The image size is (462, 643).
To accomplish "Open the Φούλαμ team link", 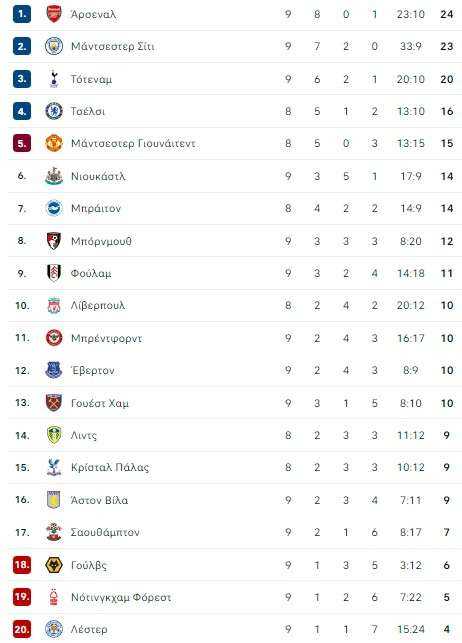I will coord(91,274).
